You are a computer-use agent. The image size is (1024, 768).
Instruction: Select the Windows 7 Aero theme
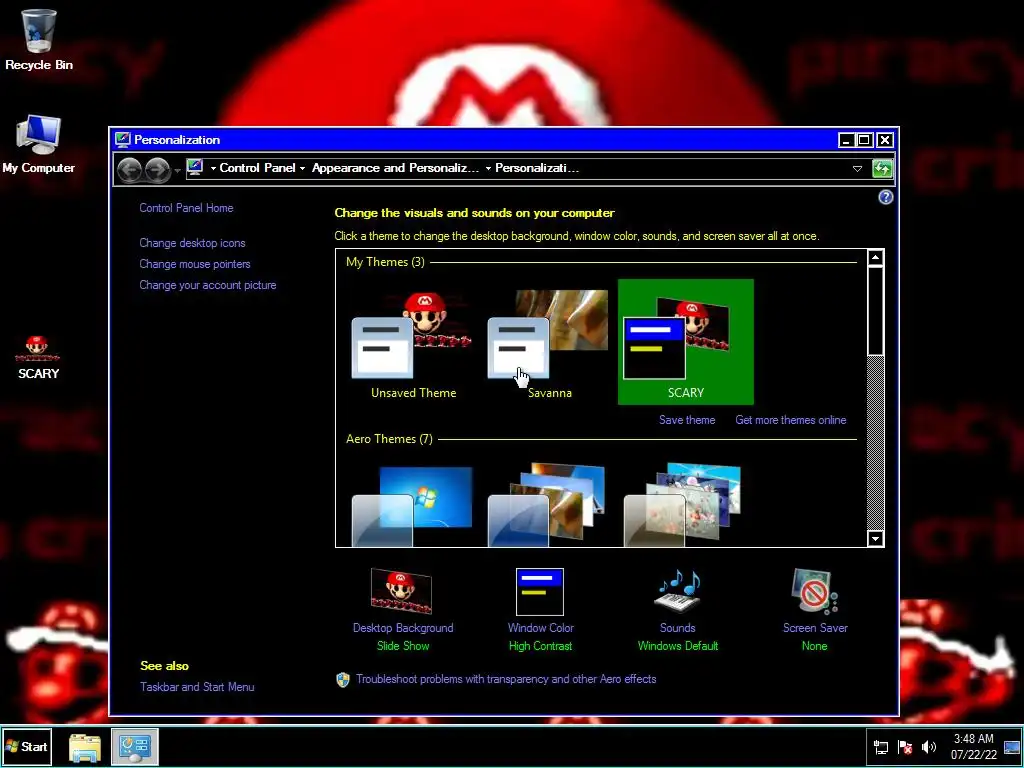tap(413, 504)
